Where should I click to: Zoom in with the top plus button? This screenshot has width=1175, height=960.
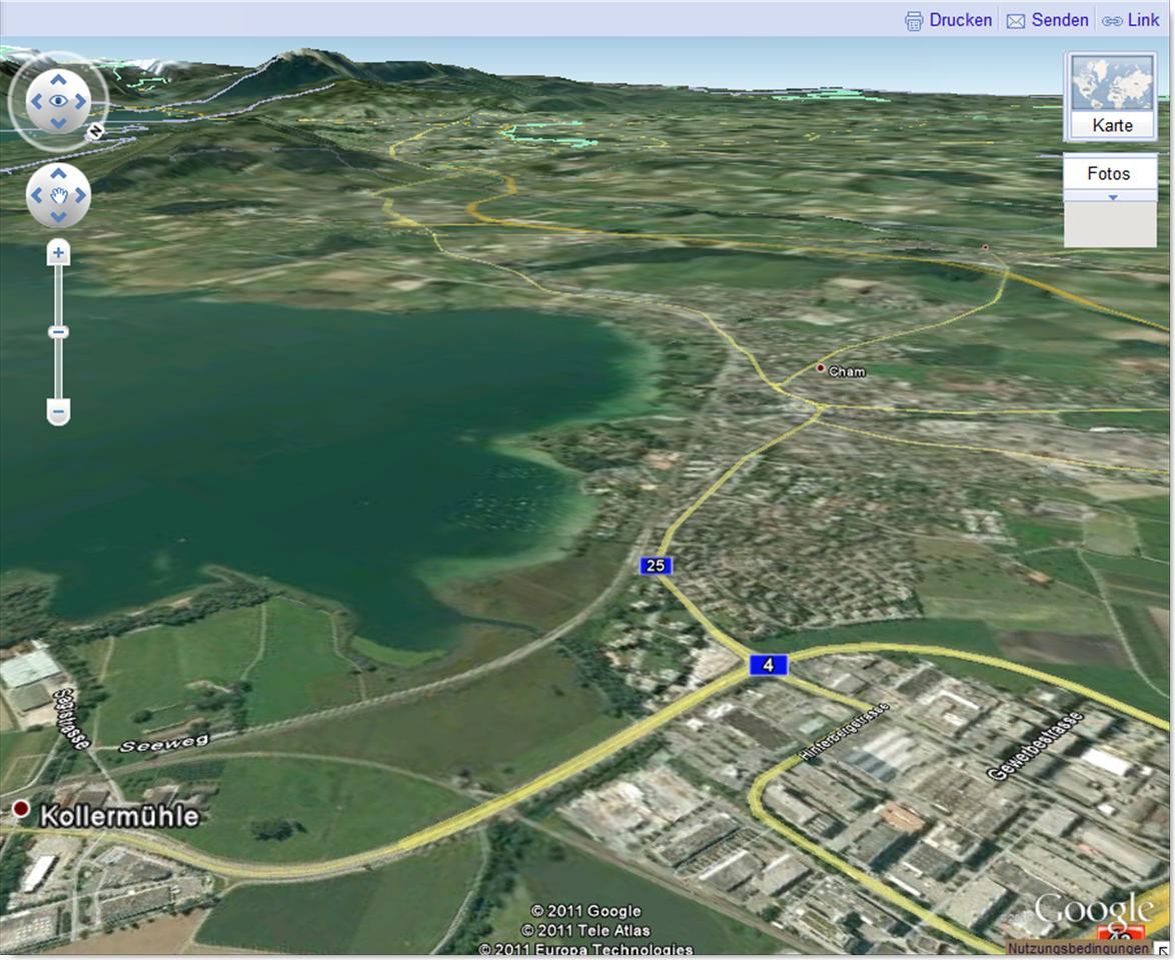58,253
